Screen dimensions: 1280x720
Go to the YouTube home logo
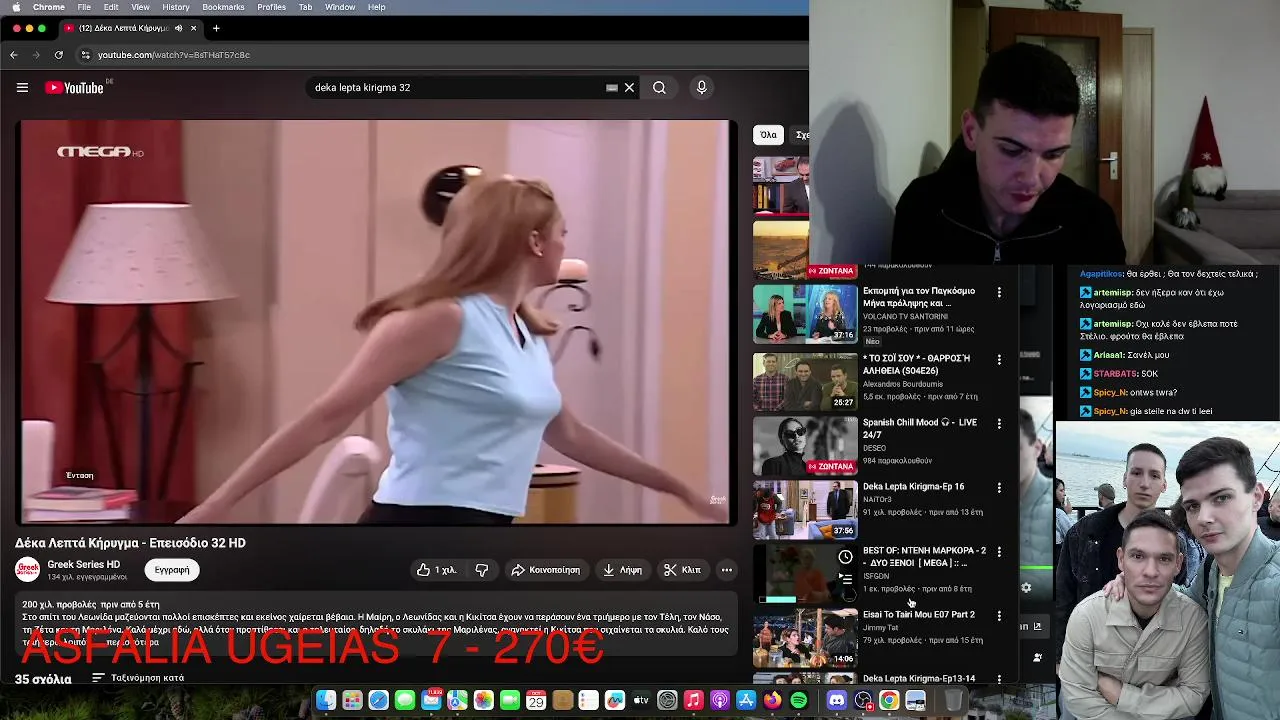tap(75, 87)
